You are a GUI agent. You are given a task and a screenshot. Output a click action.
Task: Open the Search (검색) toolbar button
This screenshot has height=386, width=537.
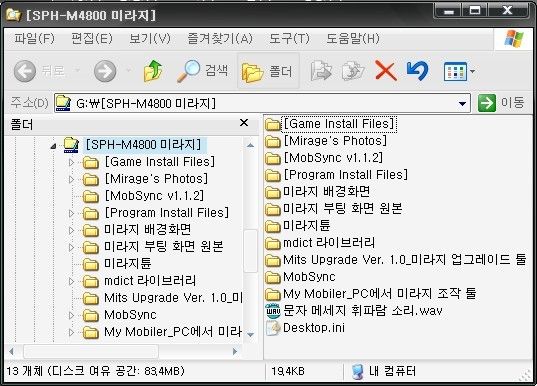pos(202,71)
